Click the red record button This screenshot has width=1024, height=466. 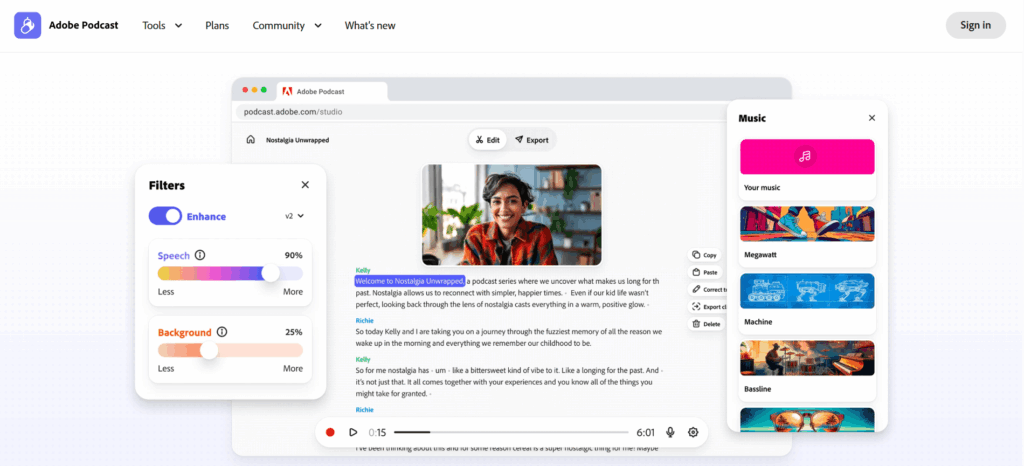tap(330, 432)
